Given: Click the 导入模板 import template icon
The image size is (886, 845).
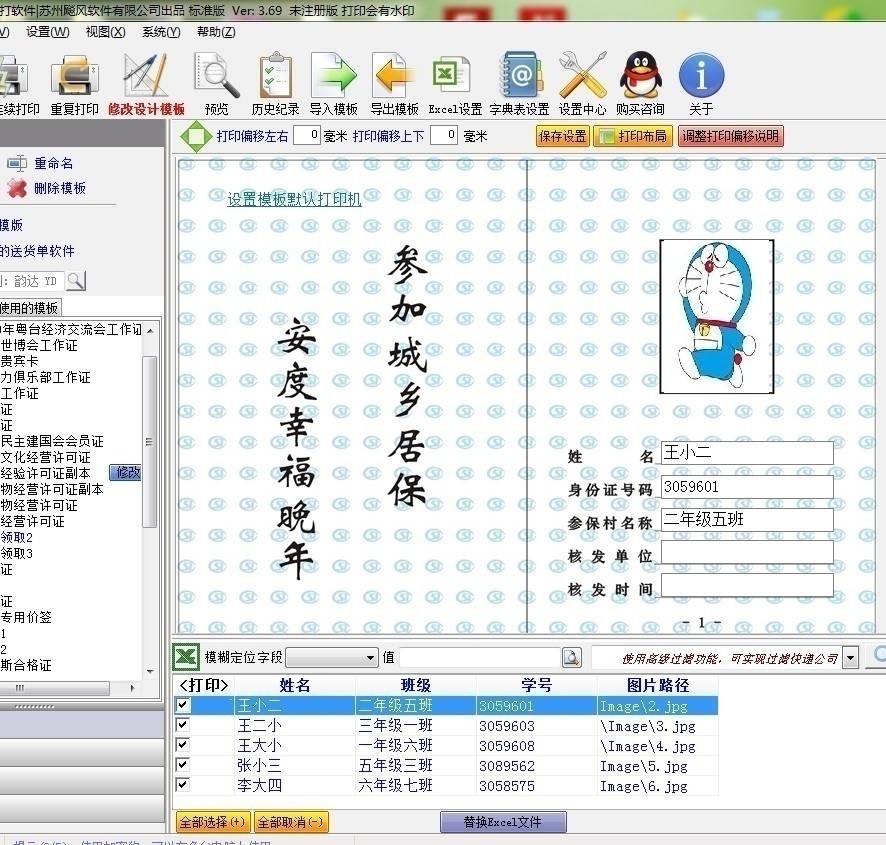Looking at the screenshot, I should pyautogui.click(x=333, y=80).
